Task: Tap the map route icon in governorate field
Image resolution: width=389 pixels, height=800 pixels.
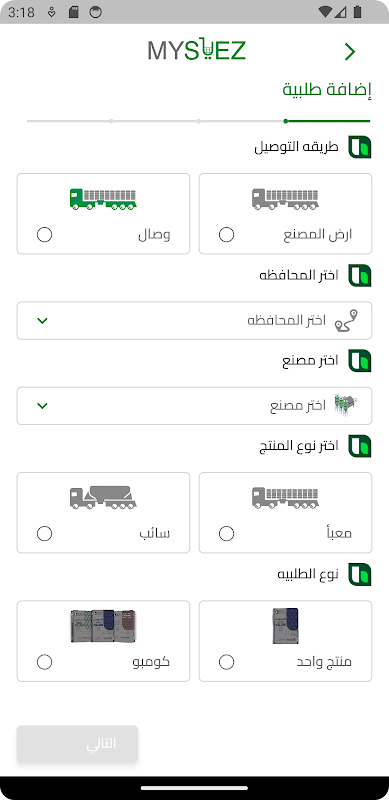Action: point(346,321)
